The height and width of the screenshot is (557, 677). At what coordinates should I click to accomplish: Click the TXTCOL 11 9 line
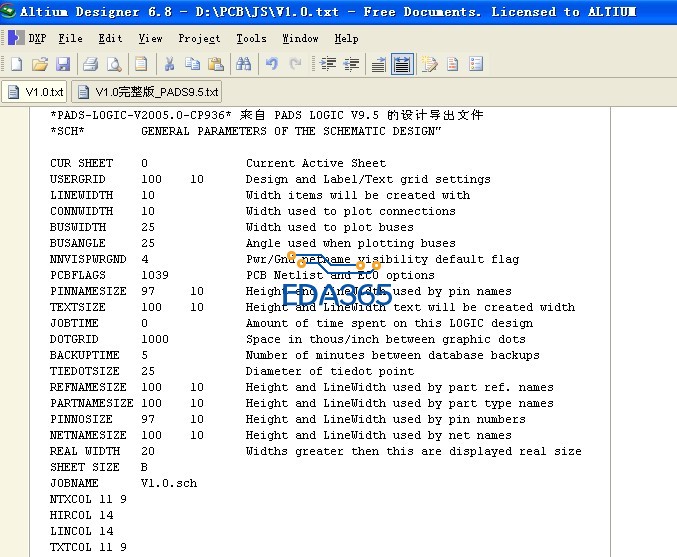click(x=88, y=547)
